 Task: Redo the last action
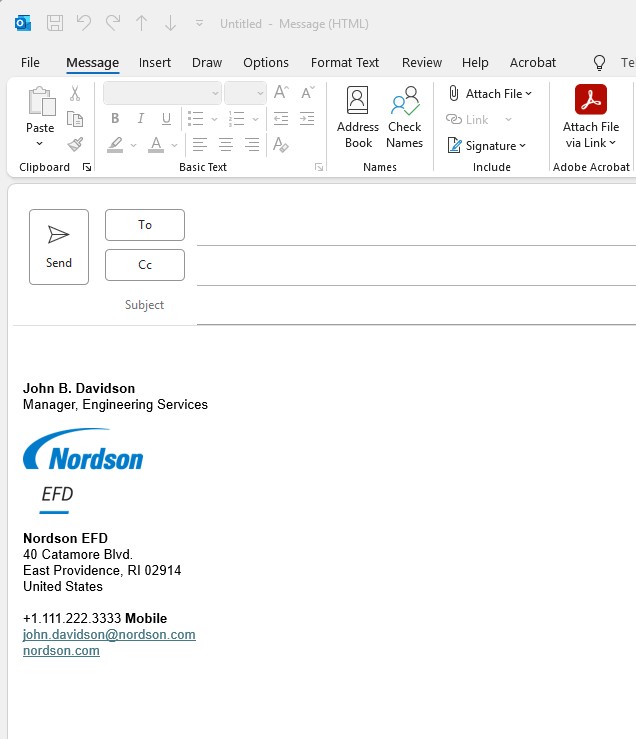click(113, 23)
